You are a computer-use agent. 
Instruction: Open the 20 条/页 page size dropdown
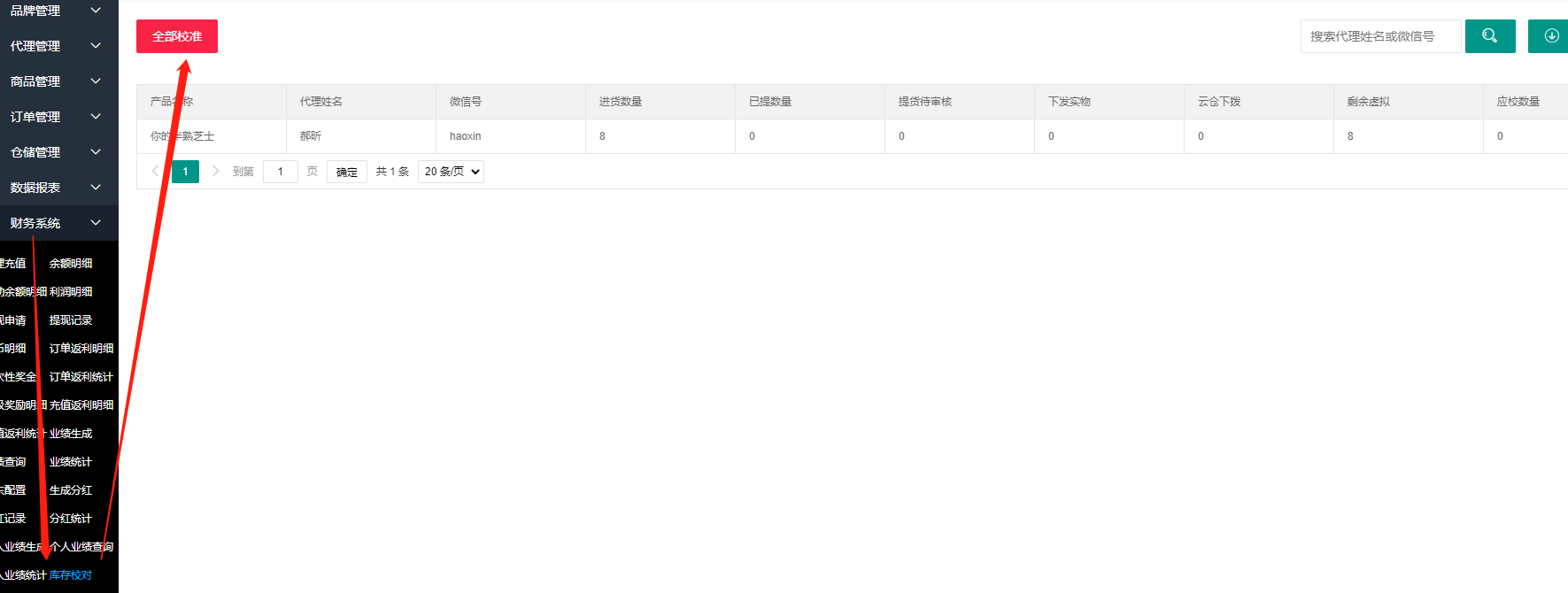(x=451, y=172)
